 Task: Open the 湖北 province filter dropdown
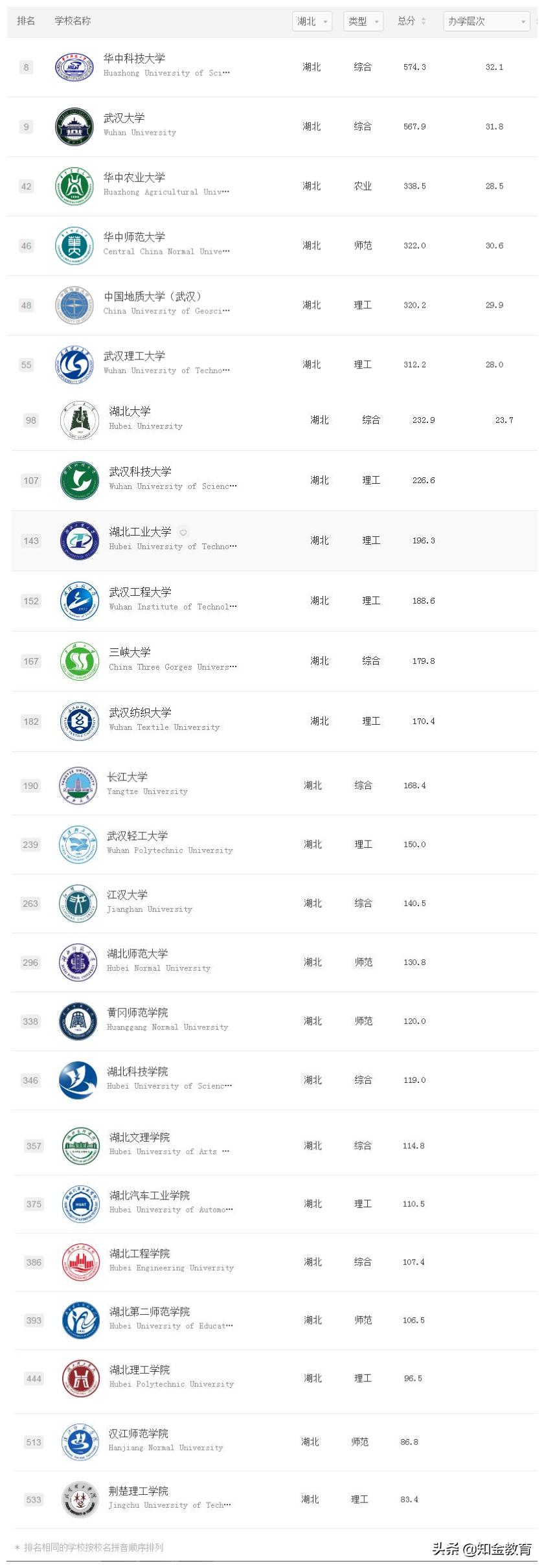(312, 21)
